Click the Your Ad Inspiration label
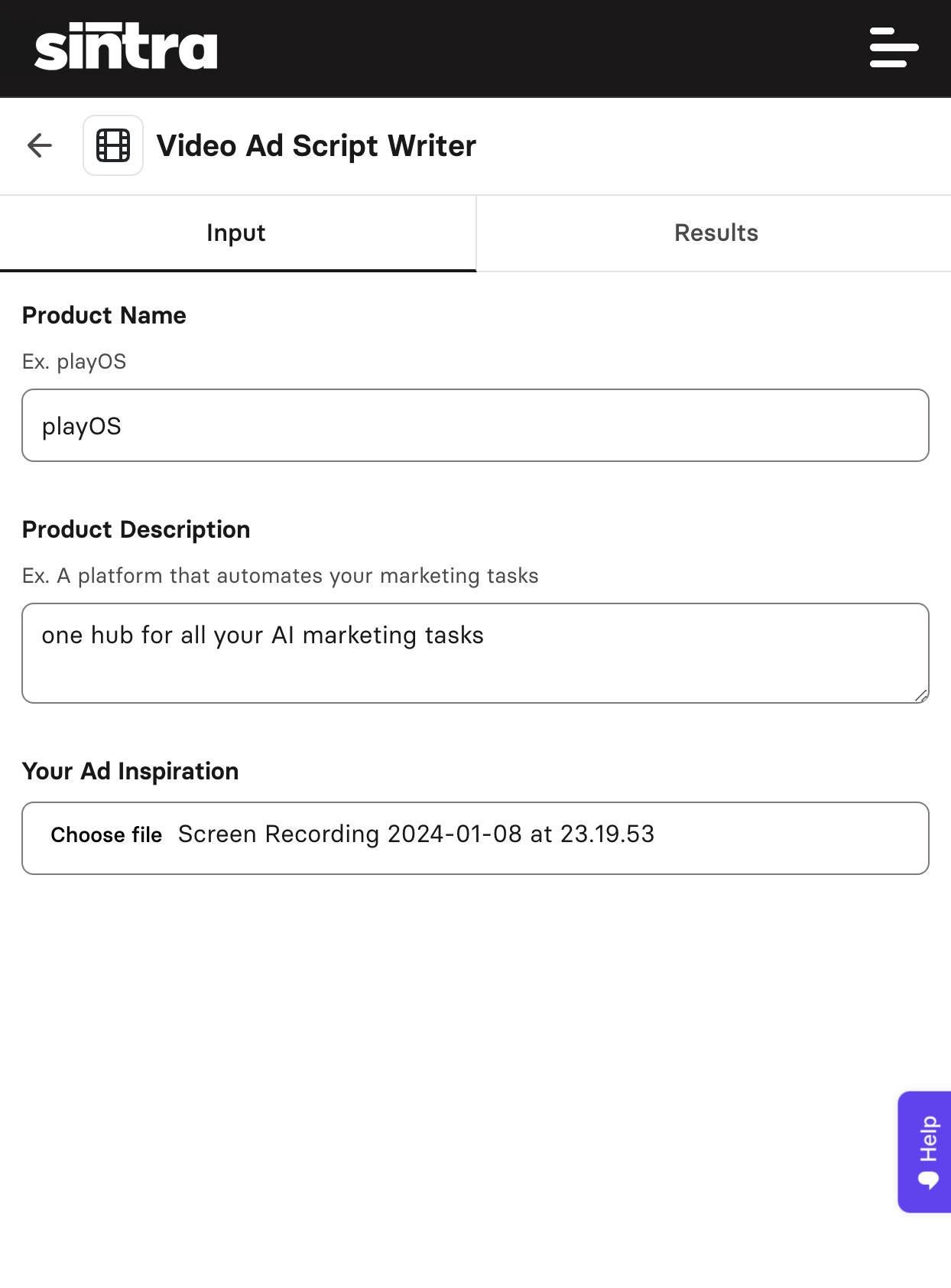The height and width of the screenshot is (1288, 951). (131, 771)
